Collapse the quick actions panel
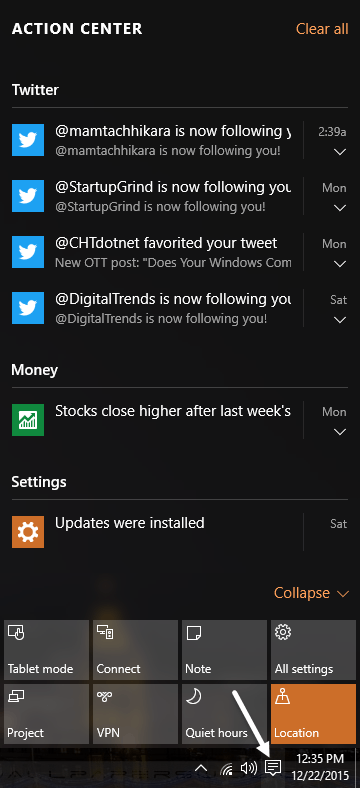This screenshot has width=360, height=788. pos(311,593)
